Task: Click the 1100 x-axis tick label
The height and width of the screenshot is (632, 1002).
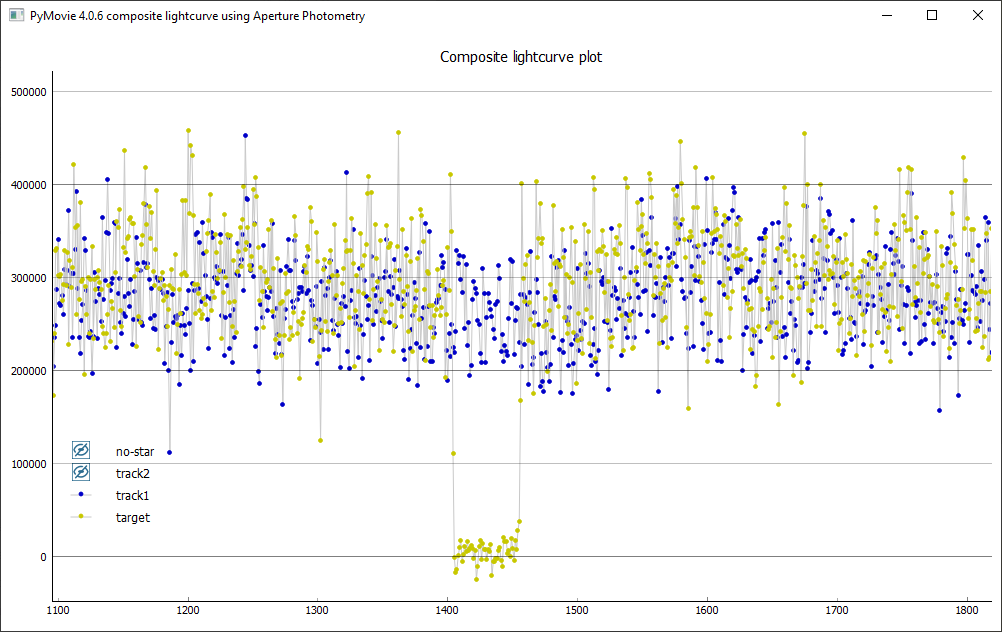Action: pyautogui.click(x=57, y=609)
